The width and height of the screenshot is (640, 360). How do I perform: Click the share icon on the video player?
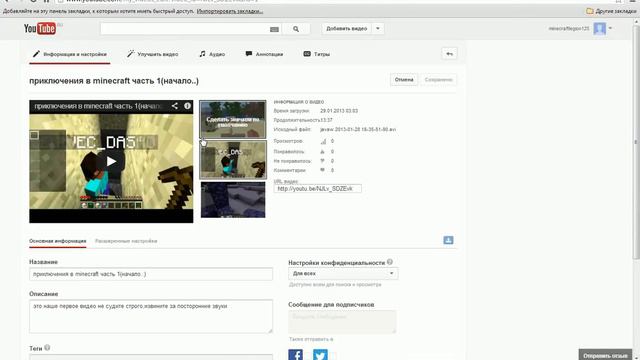[175, 106]
